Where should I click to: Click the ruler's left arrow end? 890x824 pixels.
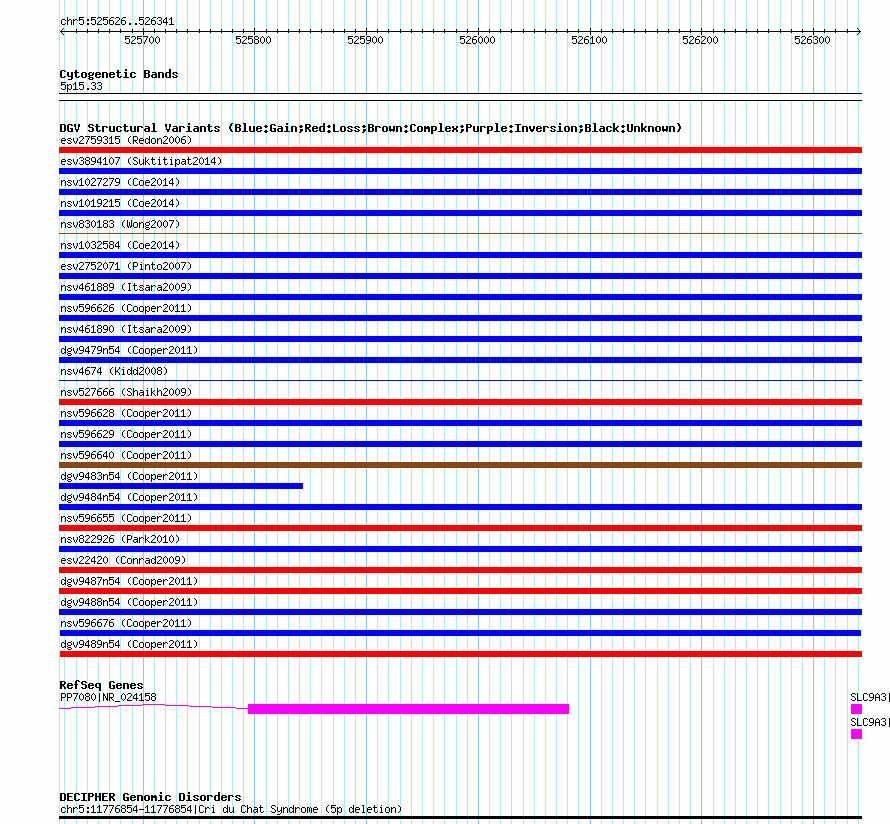pyautogui.click(x=62, y=31)
